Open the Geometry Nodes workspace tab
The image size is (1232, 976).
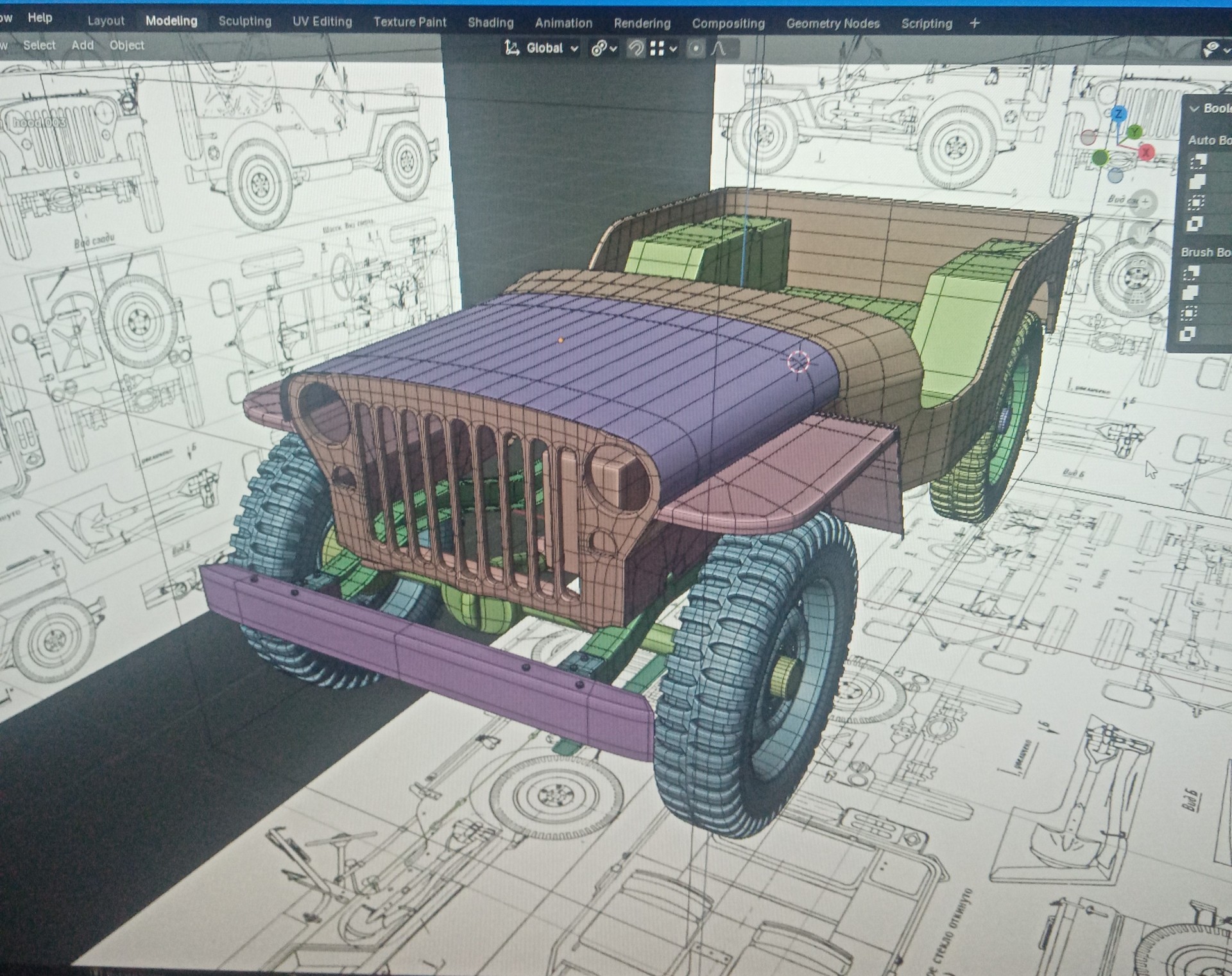coord(833,24)
